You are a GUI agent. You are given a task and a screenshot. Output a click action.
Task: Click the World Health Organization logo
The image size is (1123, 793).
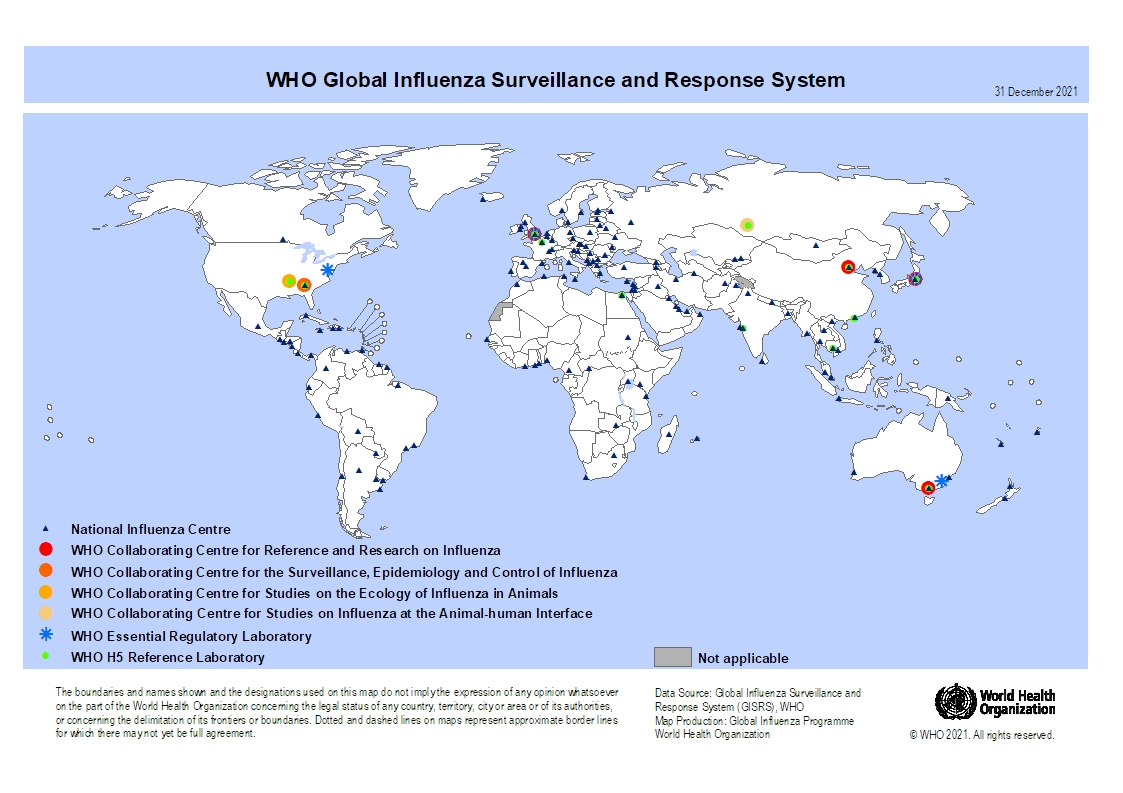point(995,702)
